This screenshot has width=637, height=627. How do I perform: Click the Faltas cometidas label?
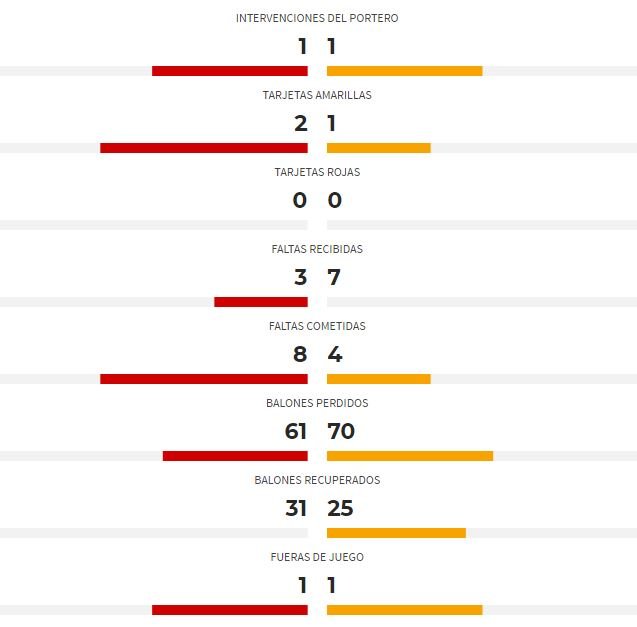(317, 326)
